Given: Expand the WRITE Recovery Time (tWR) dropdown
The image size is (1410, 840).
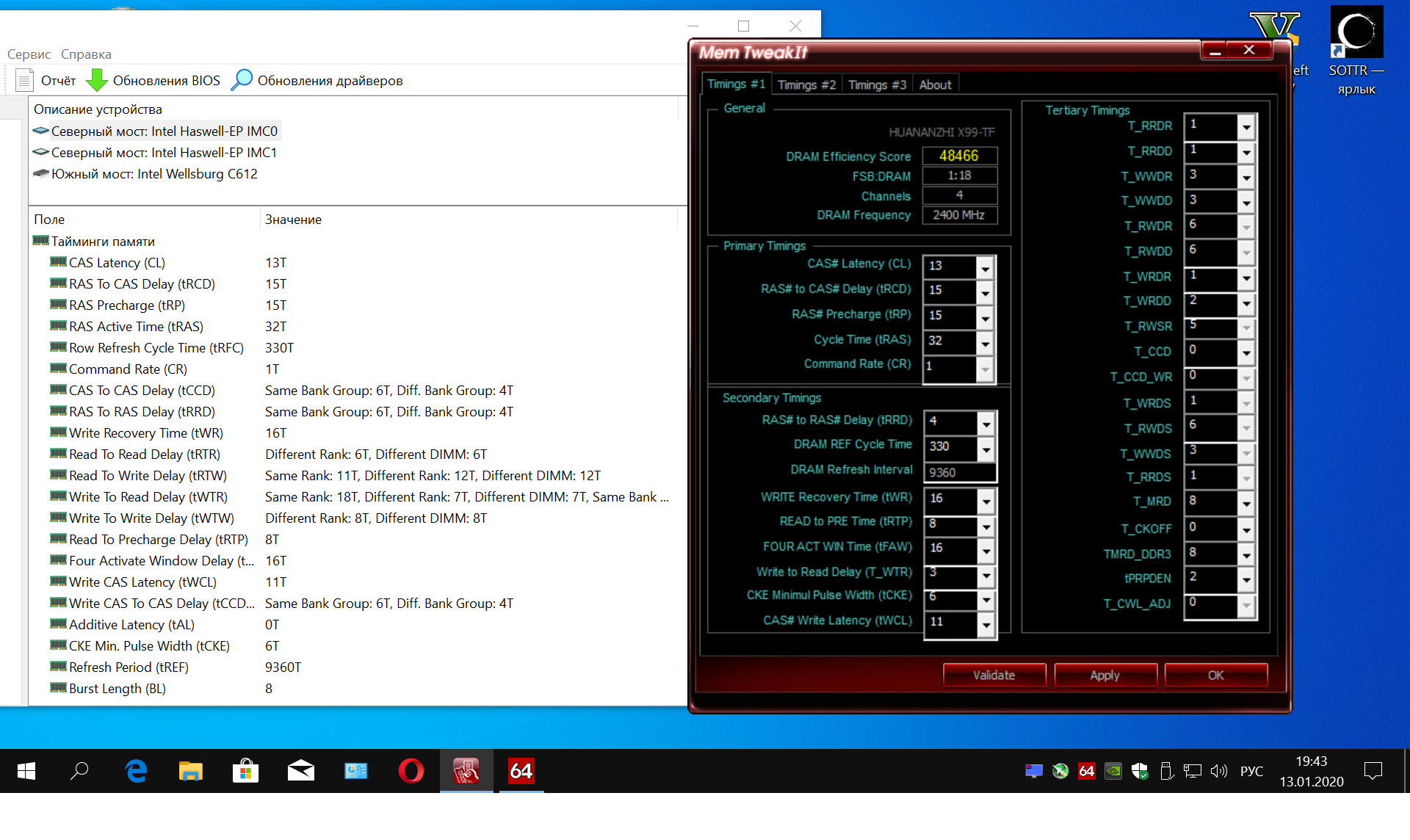Looking at the screenshot, I should pos(986,501).
